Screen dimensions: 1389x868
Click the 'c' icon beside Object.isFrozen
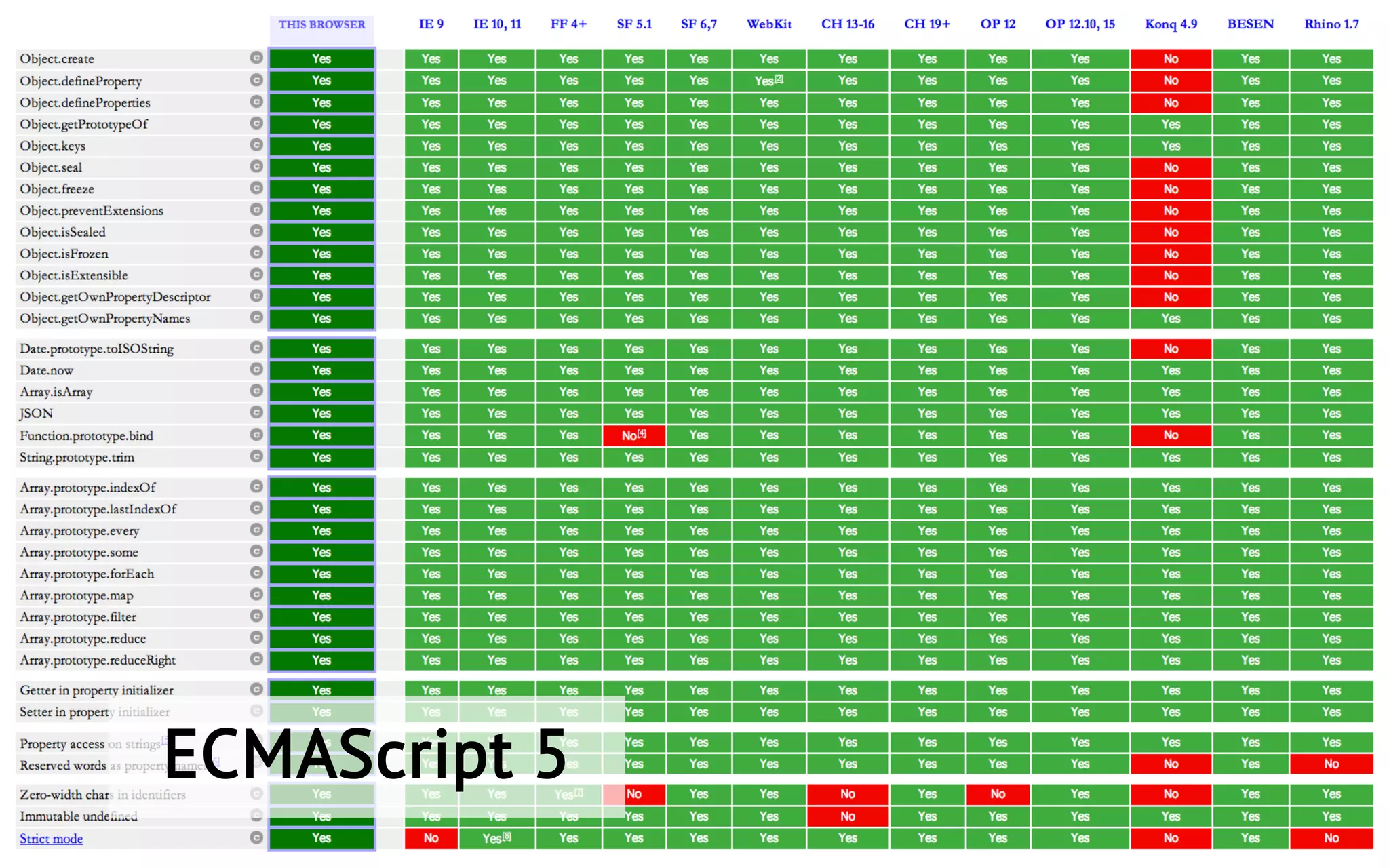(256, 253)
